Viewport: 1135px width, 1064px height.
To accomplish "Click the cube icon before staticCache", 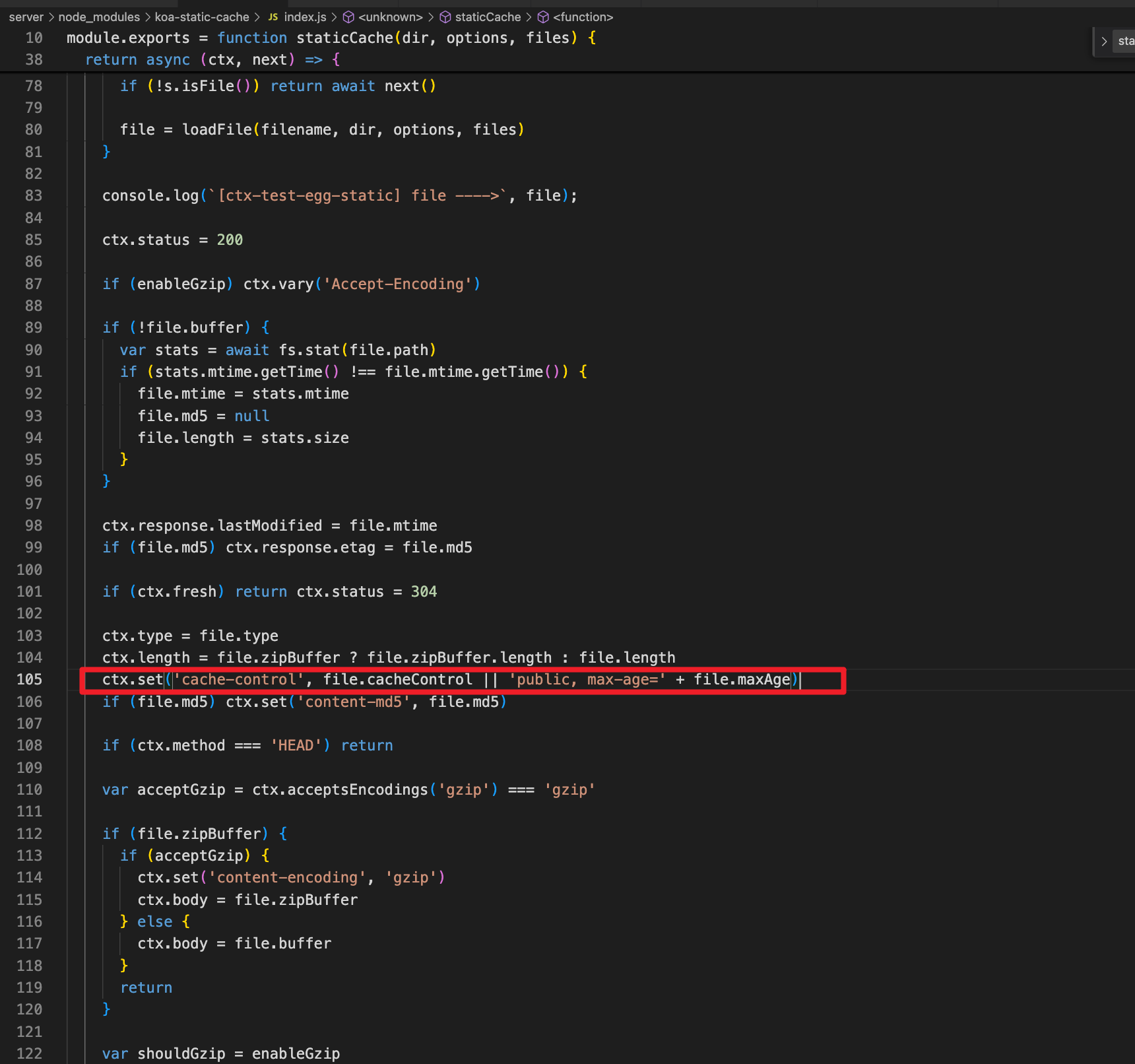I will click(445, 17).
